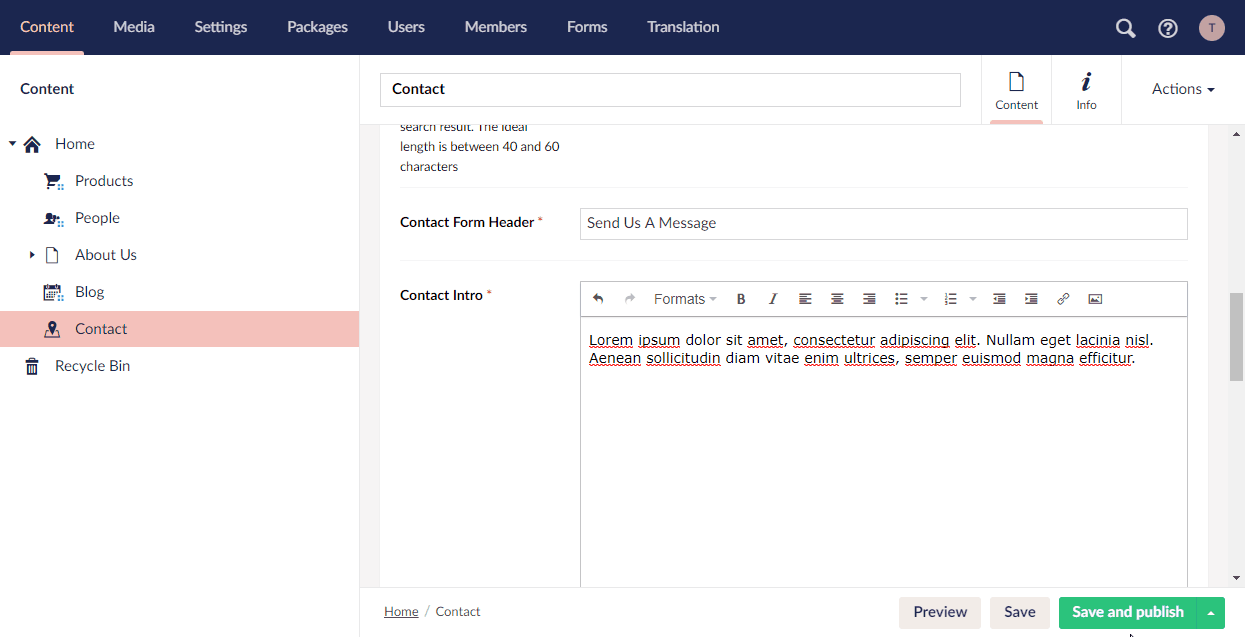
Task: Expand the numbered list style options
Action: (x=972, y=298)
